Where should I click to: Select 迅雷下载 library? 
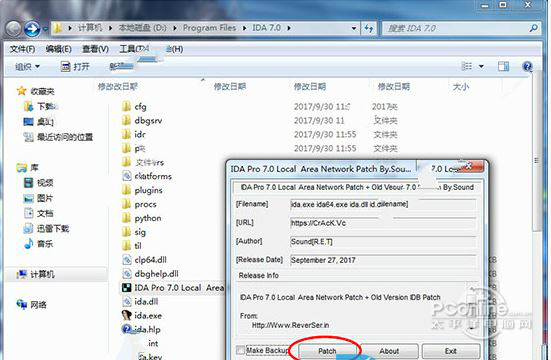click(46, 229)
